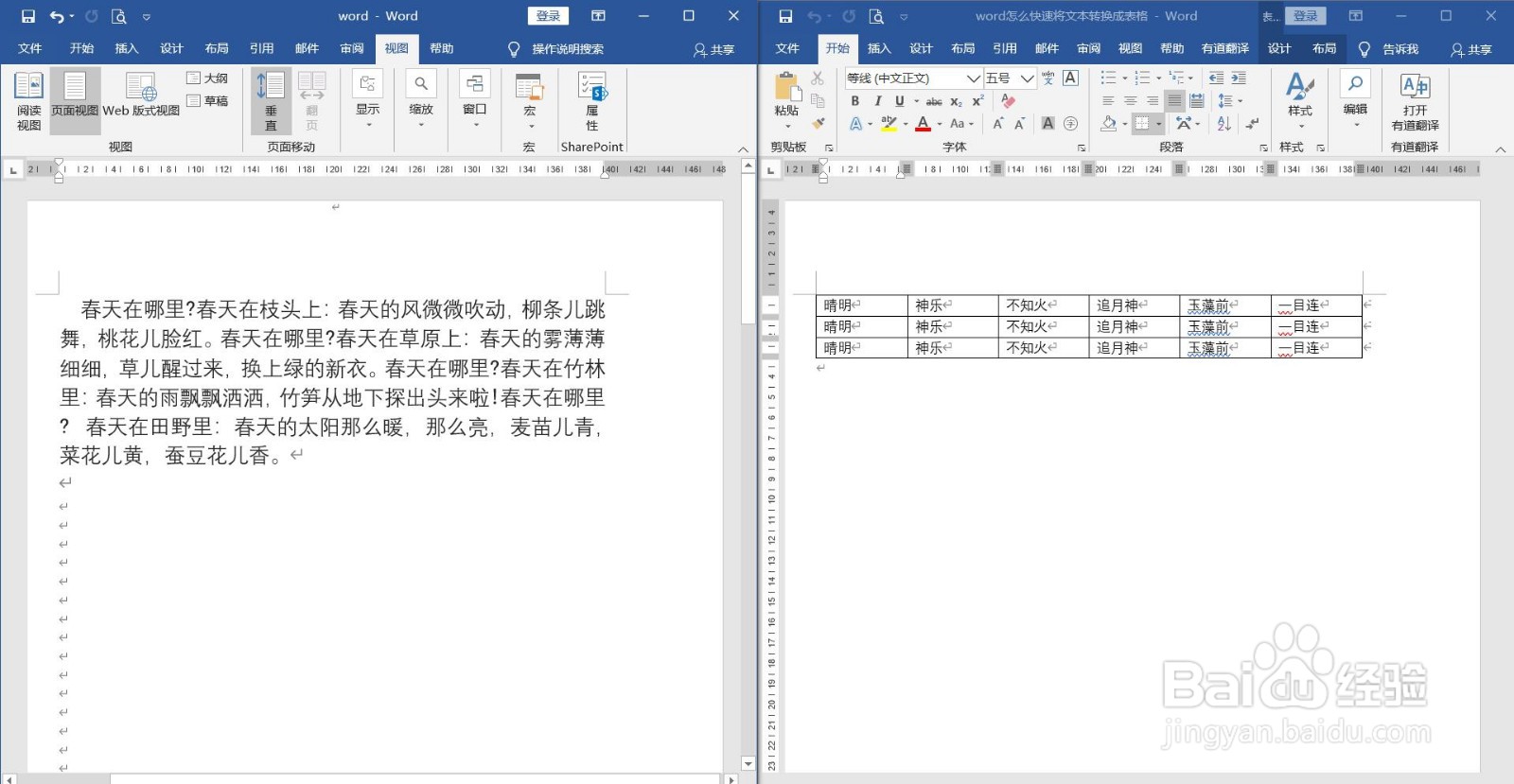Save document in left Word window
Viewport: 1514px width, 784px height.
click(27, 16)
